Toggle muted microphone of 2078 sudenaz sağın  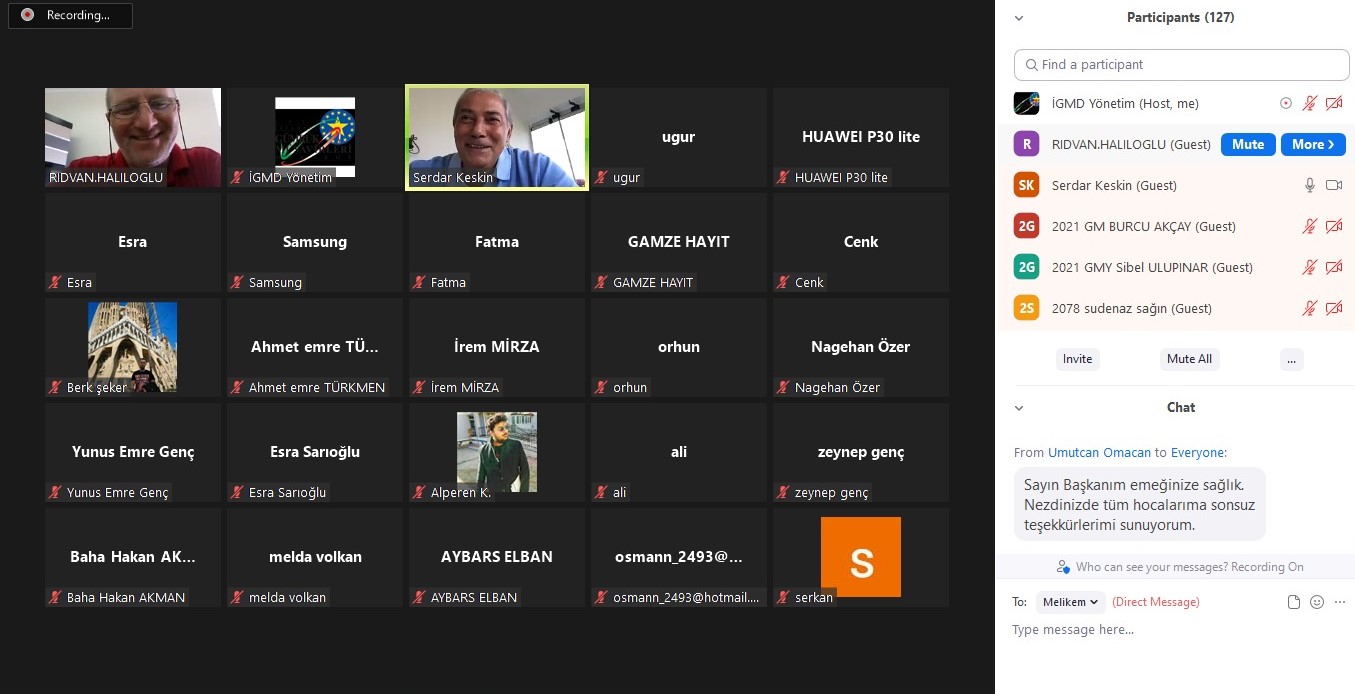[x=1310, y=308]
